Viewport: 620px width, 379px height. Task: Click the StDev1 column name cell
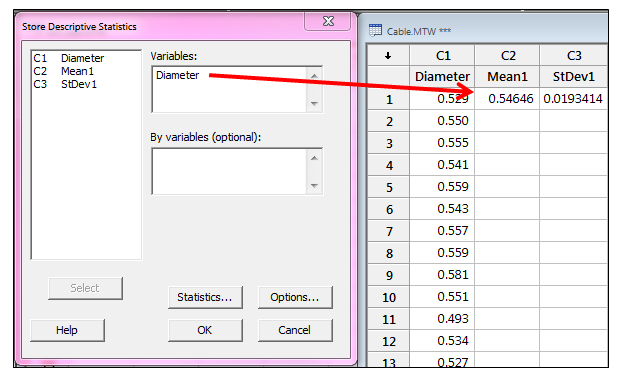[573, 77]
